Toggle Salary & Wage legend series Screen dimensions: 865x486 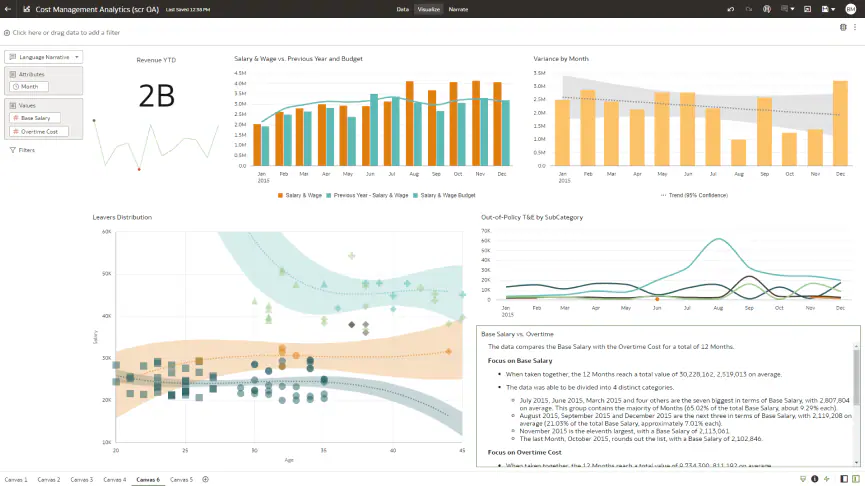[300, 196]
